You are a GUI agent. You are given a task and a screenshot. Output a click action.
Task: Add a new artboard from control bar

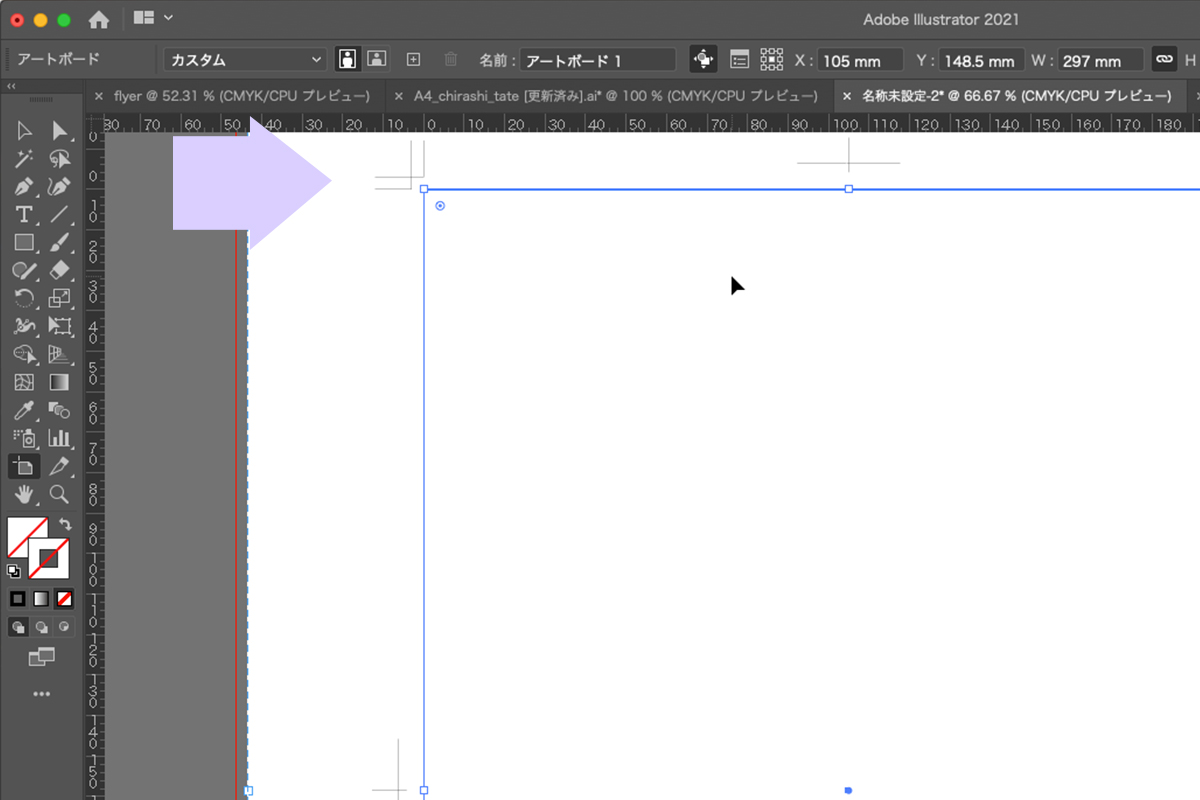click(413, 60)
